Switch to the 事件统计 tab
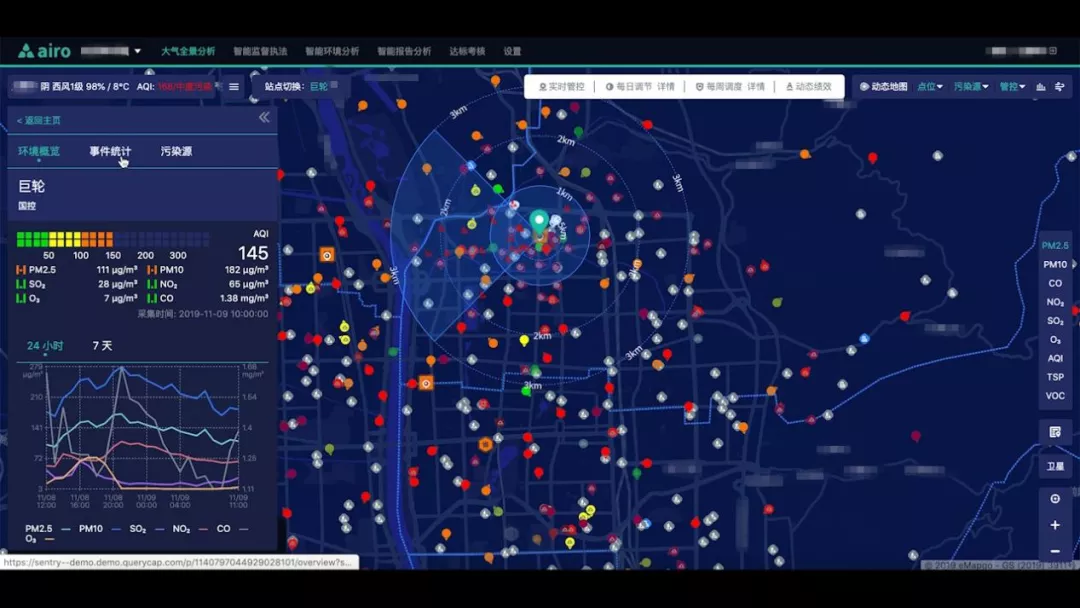This screenshot has width=1080, height=608. [x=110, y=152]
